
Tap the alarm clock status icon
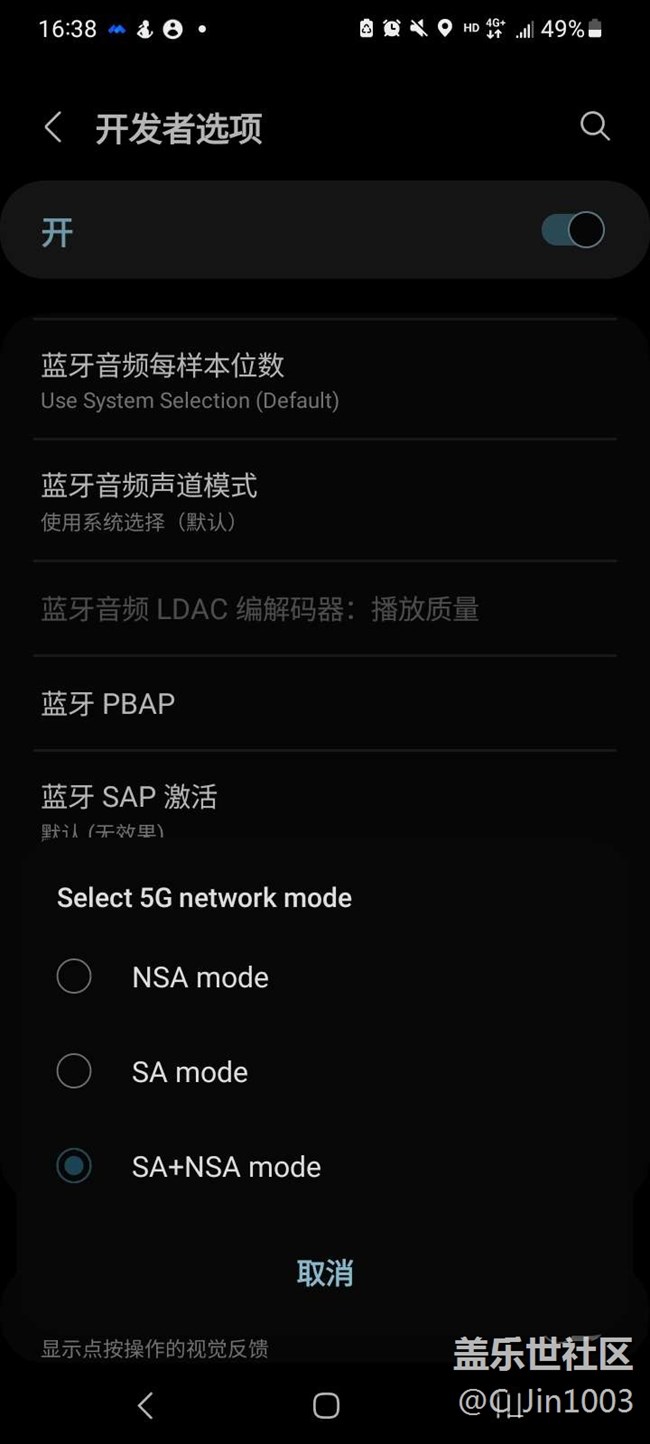pos(392,29)
